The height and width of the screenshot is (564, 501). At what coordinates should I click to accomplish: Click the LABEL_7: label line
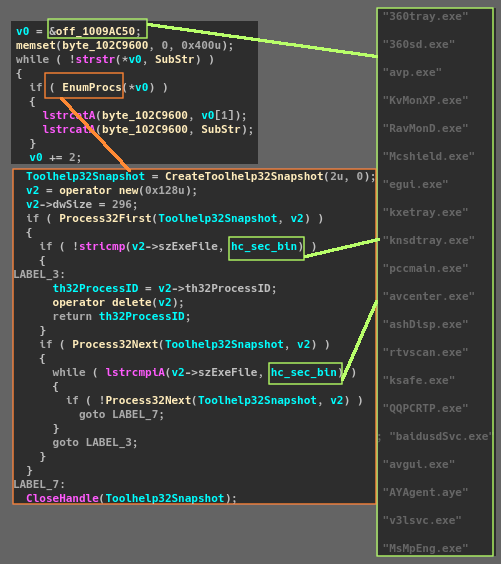click(39, 485)
